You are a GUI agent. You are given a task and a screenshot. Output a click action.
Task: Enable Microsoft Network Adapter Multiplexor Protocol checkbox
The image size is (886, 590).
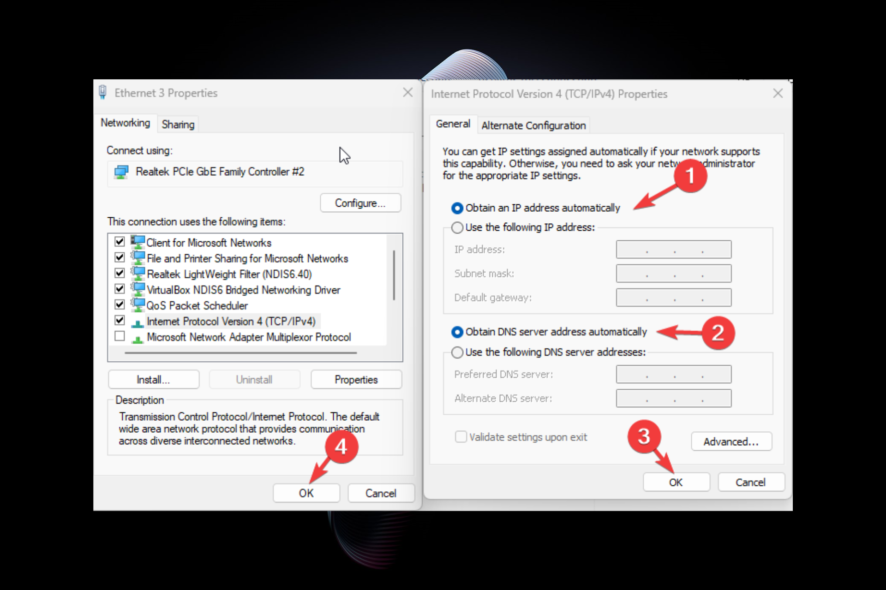tap(119, 336)
